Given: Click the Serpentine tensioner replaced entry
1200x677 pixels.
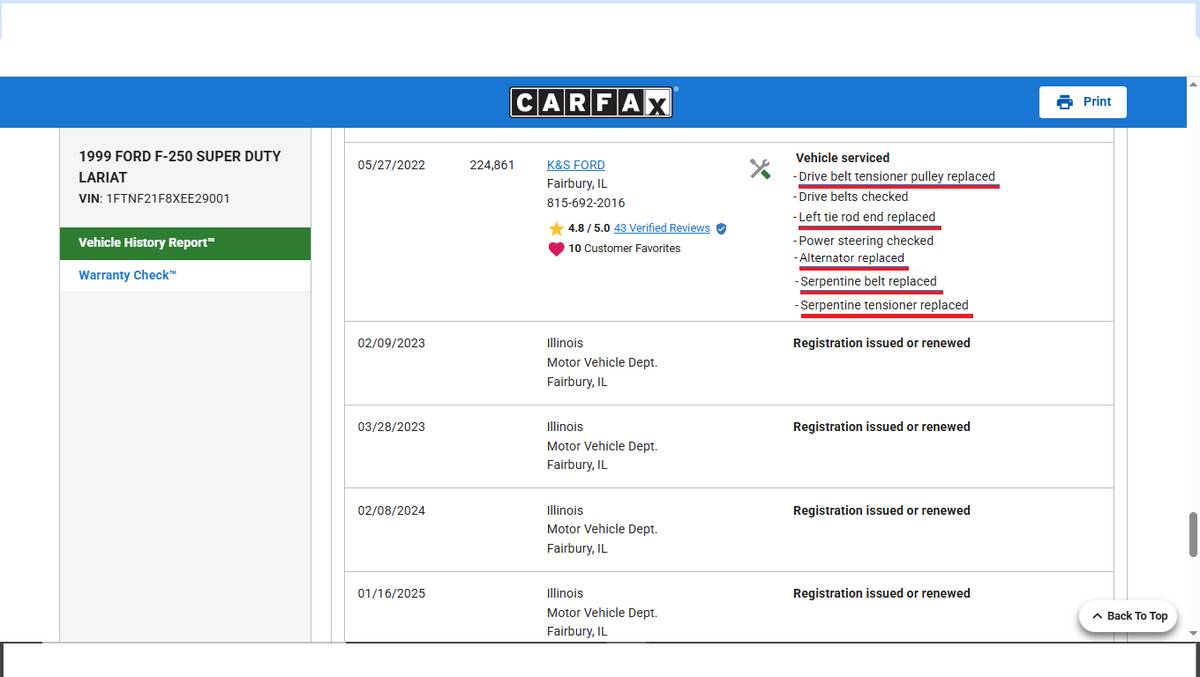Looking at the screenshot, I should [x=884, y=305].
